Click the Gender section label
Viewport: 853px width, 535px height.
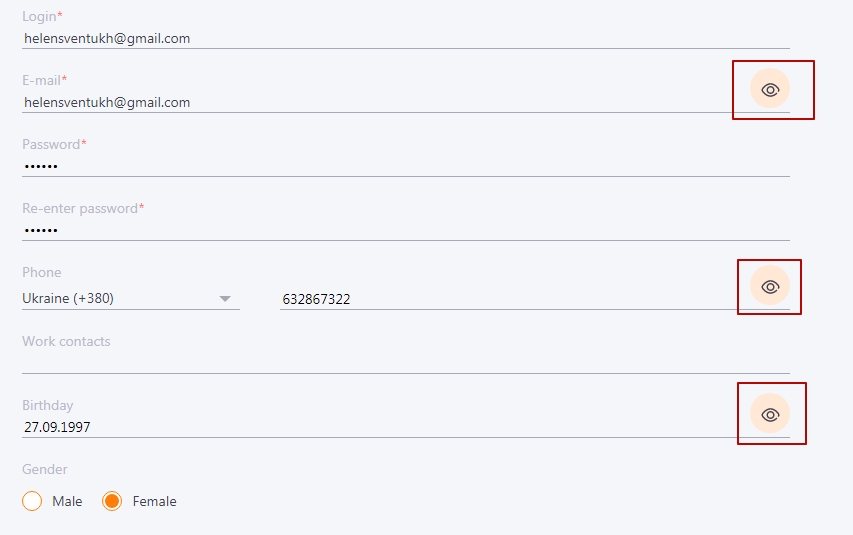point(45,469)
